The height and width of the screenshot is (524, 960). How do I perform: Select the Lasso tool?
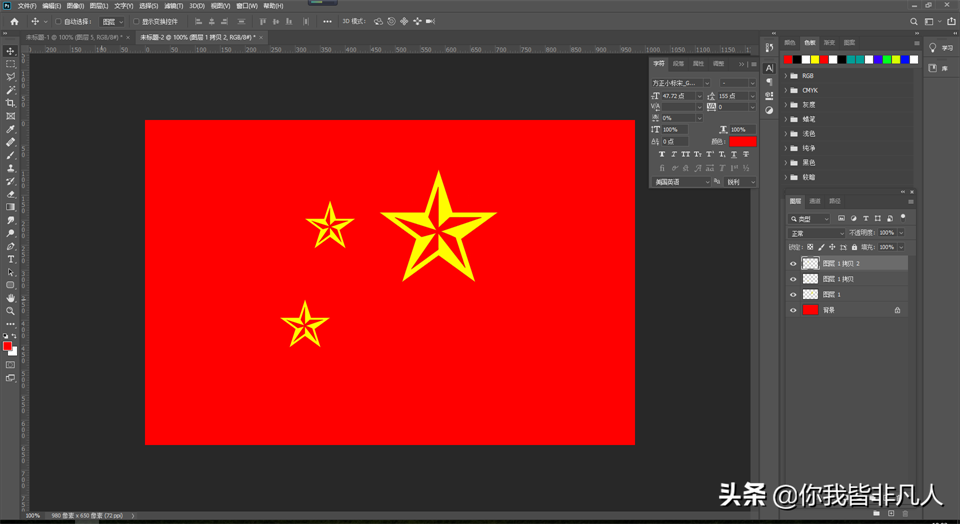[10, 77]
